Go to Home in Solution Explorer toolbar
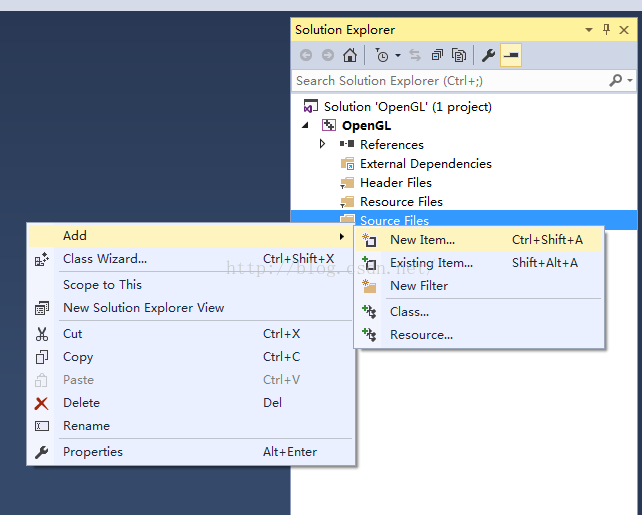Image resolution: width=642 pixels, height=515 pixels. pos(350,55)
